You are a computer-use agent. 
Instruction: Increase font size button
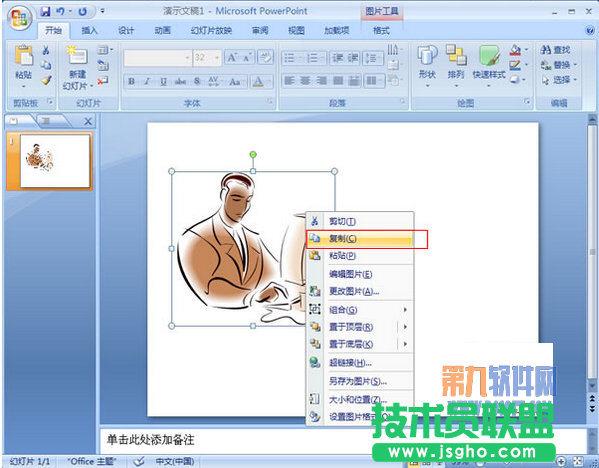click(232, 58)
